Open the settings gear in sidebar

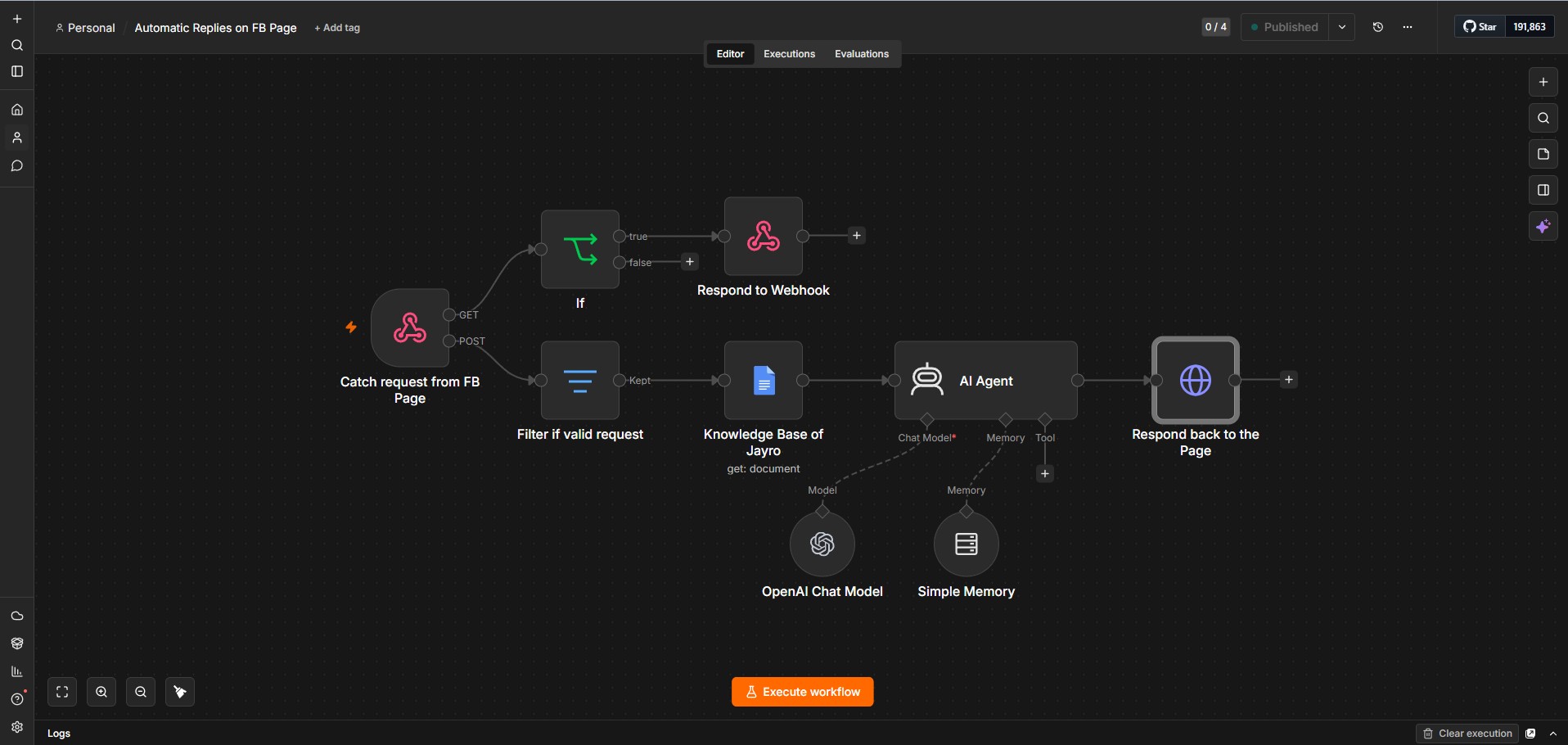click(x=17, y=727)
